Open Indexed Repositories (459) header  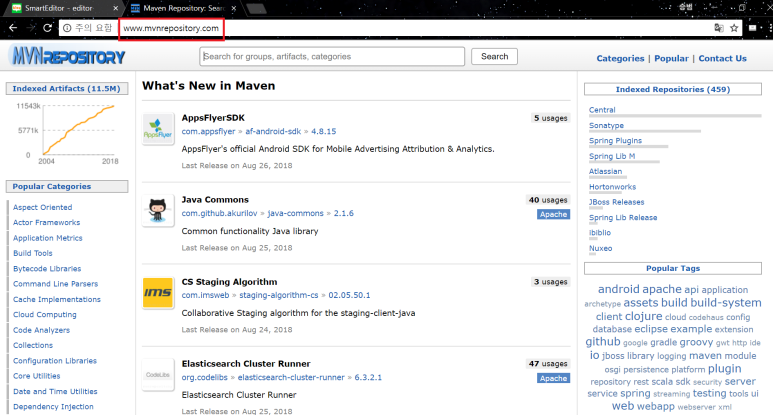tap(672, 89)
